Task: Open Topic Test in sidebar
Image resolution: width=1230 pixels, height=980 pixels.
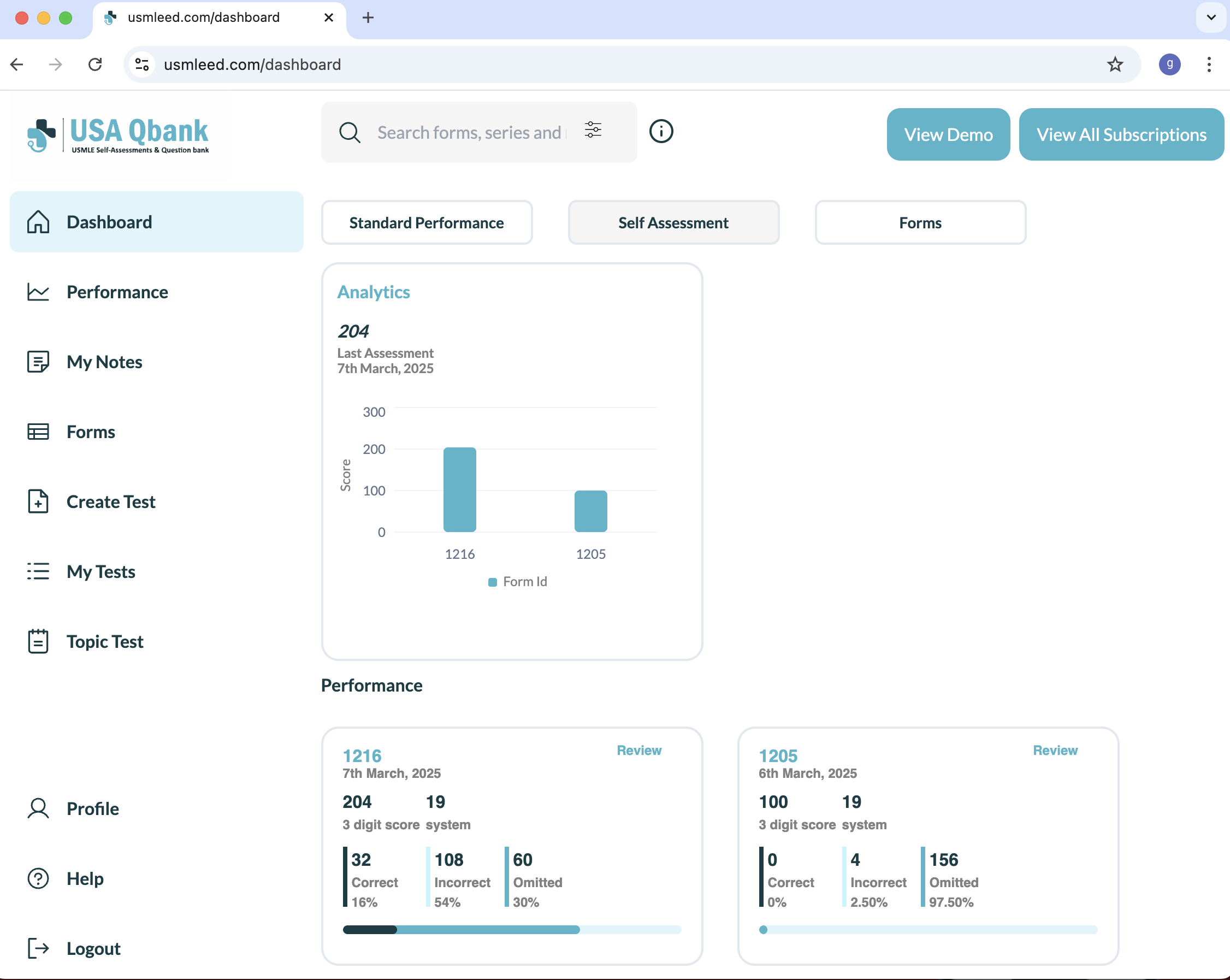Action: (x=85, y=641)
